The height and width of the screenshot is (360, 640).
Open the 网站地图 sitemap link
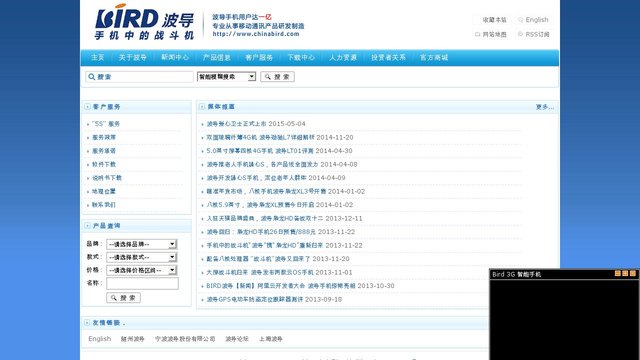tap(494, 35)
